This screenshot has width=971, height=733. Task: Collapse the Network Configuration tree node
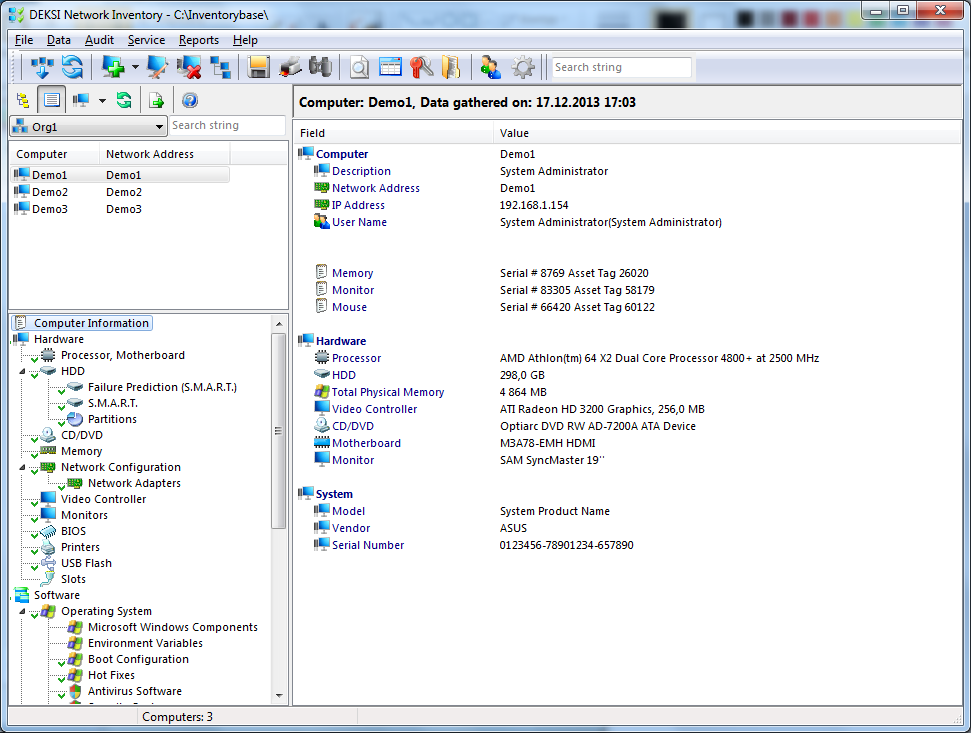click(22, 467)
